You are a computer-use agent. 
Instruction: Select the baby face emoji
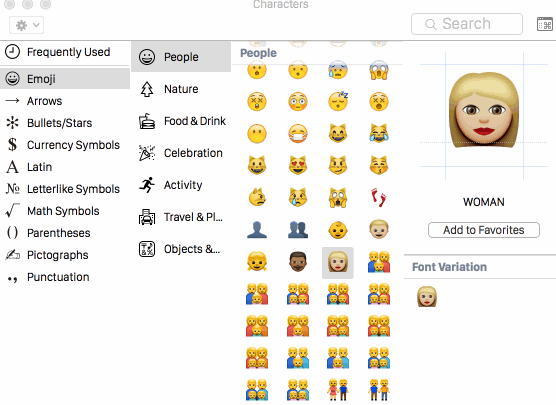coord(338,230)
